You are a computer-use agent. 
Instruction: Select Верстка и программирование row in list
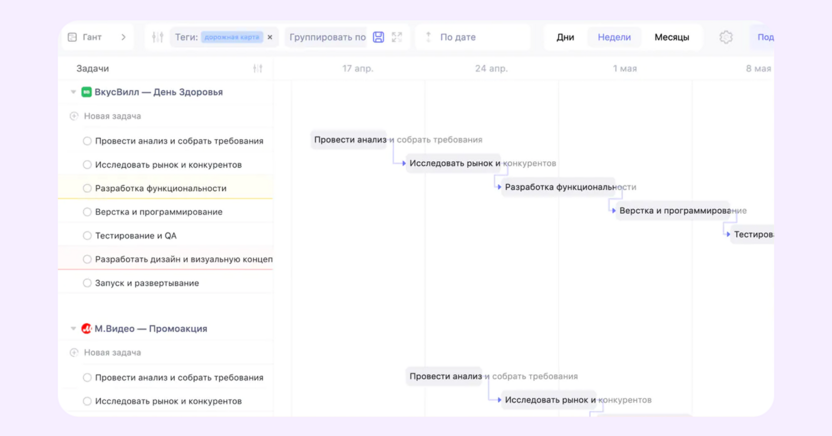click(x=166, y=212)
